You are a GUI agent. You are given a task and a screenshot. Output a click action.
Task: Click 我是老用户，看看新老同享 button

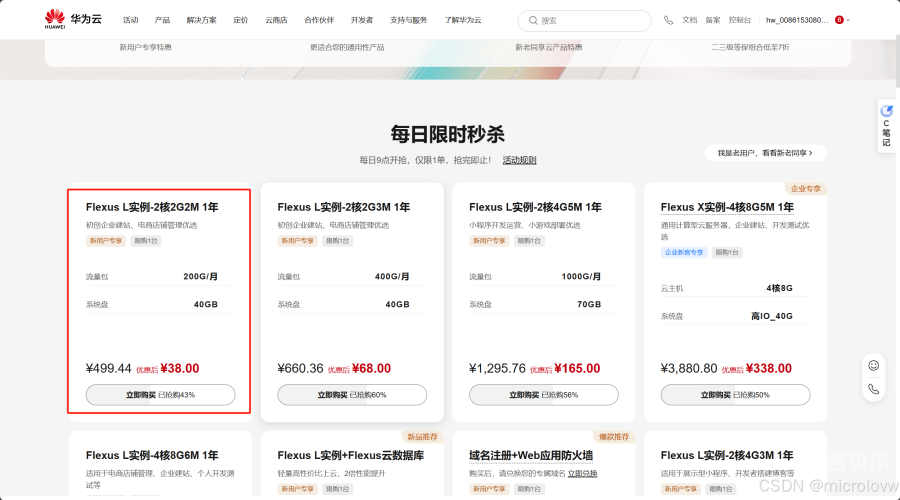click(x=765, y=153)
